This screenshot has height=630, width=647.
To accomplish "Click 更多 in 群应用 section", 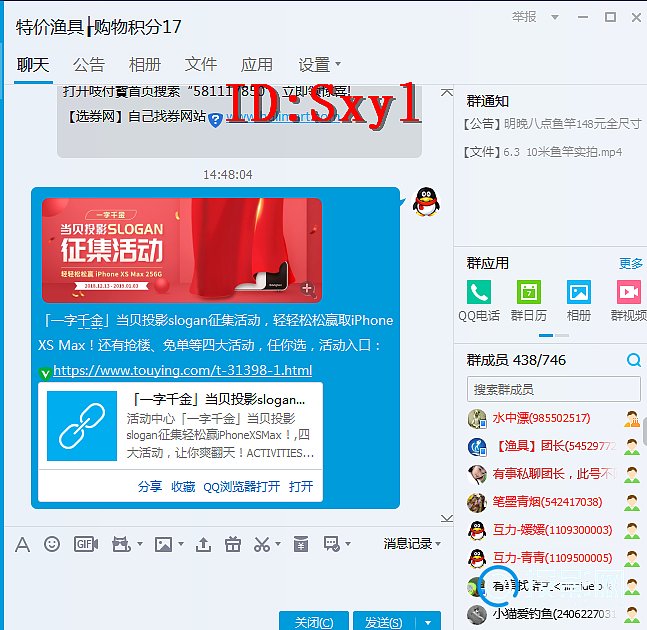I will [630, 263].
